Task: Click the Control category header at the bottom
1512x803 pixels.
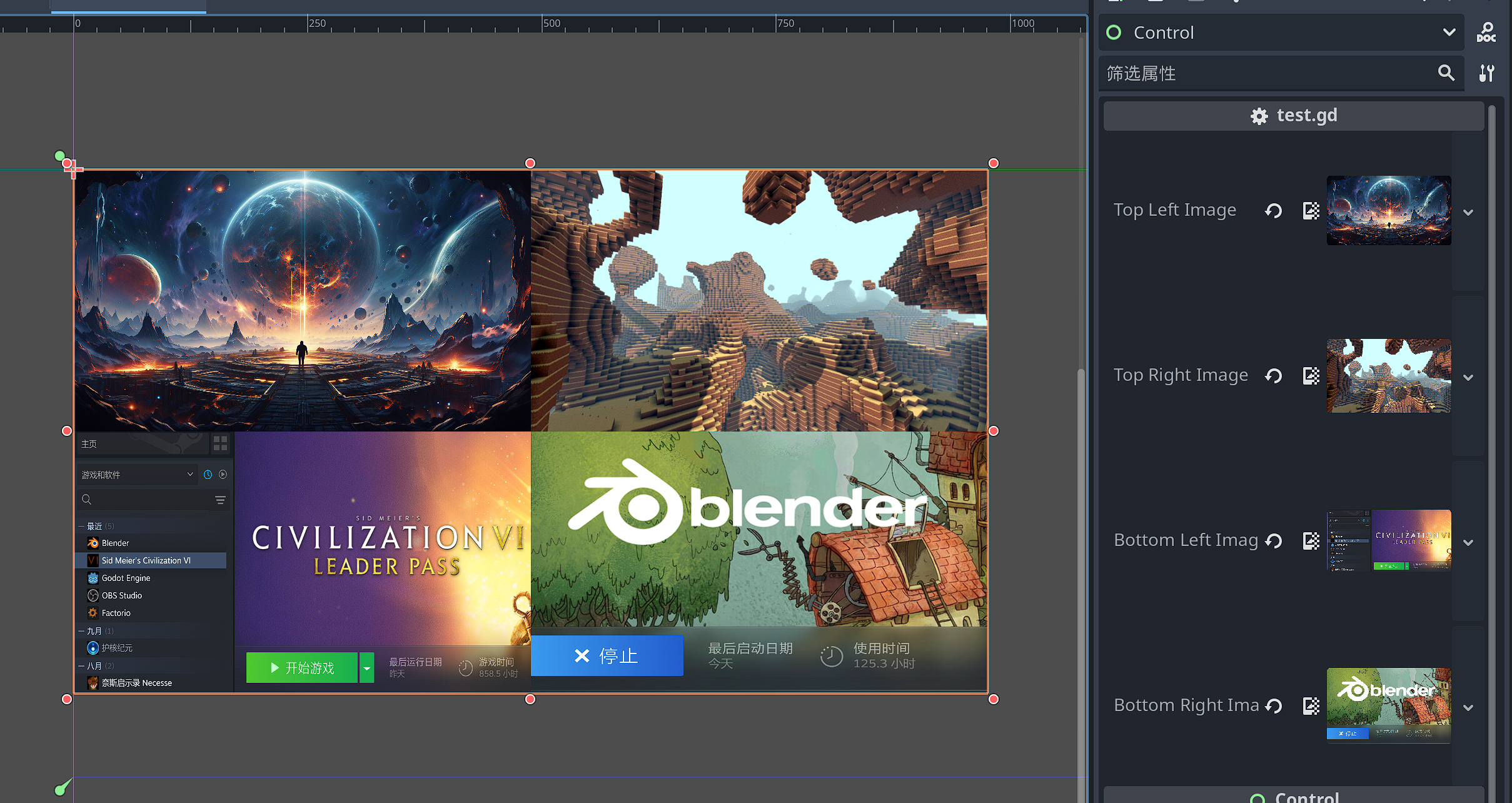Action: click(x=1293, y=797)
